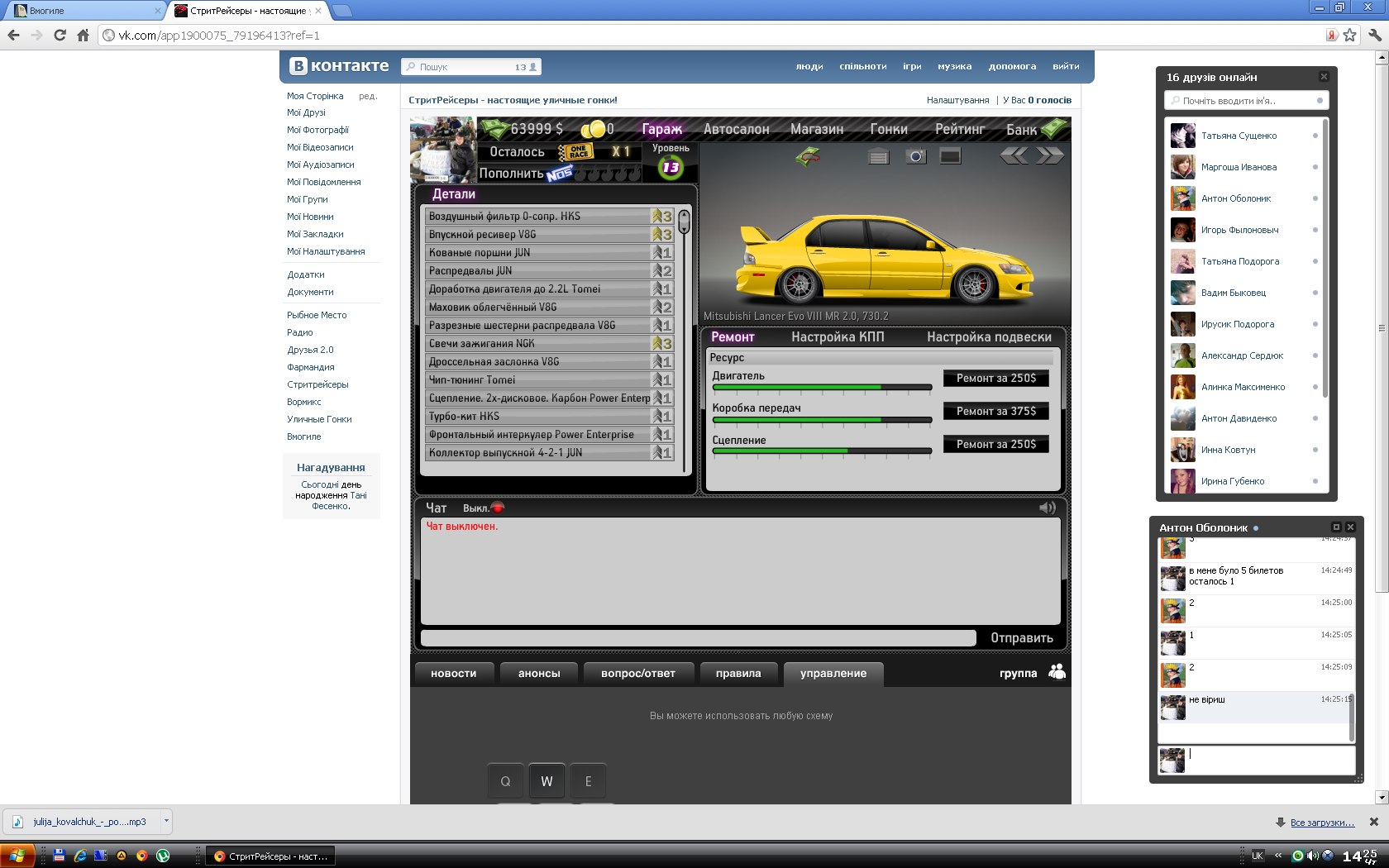Click the Двигатель resource progress bar
The width and height of the screenshot is (1389, 868).
[x=822, y=387]
